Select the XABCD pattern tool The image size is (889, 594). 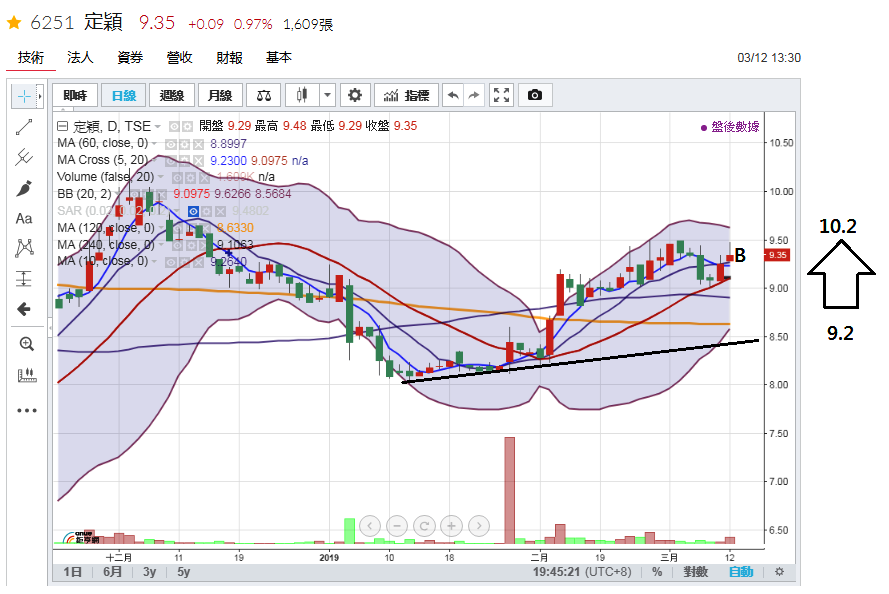(x=24, y=248)
